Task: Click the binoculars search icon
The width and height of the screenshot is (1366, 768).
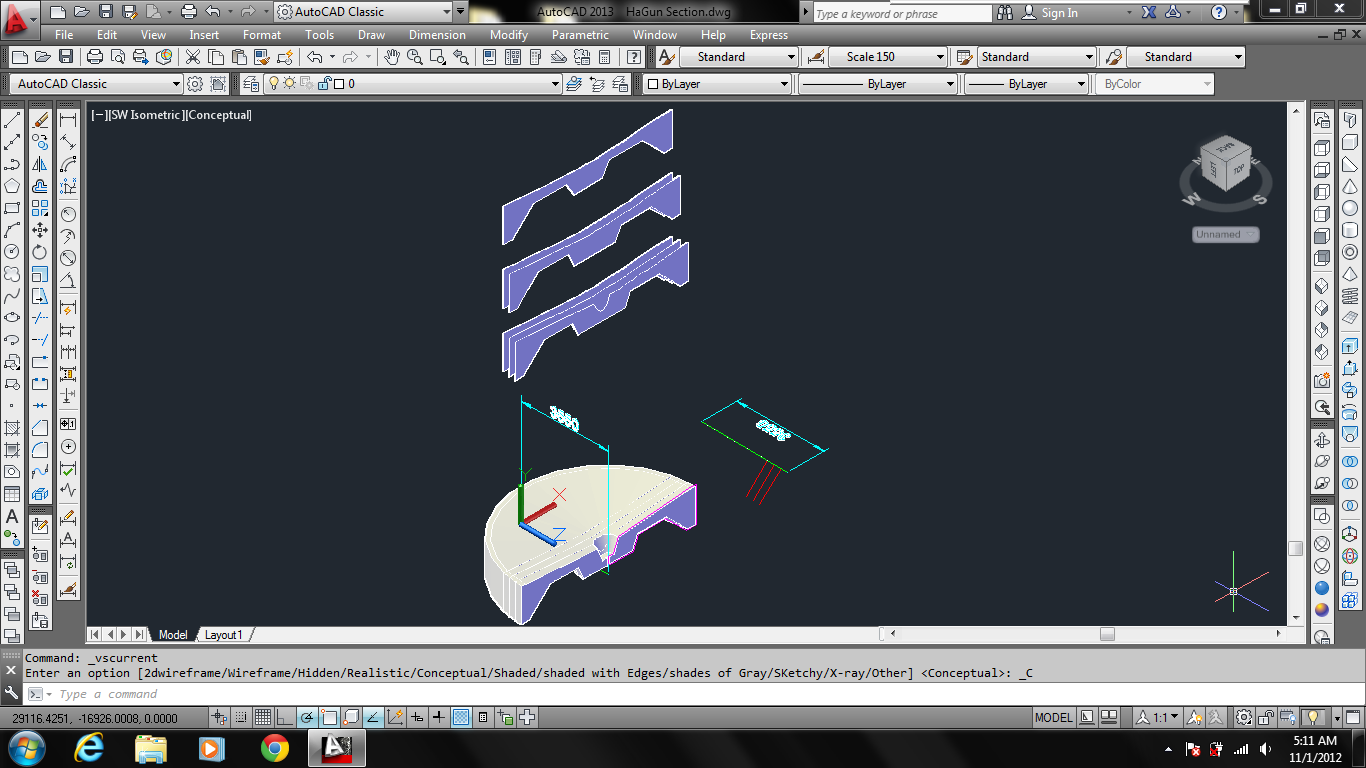Action: pos(1004,12)
